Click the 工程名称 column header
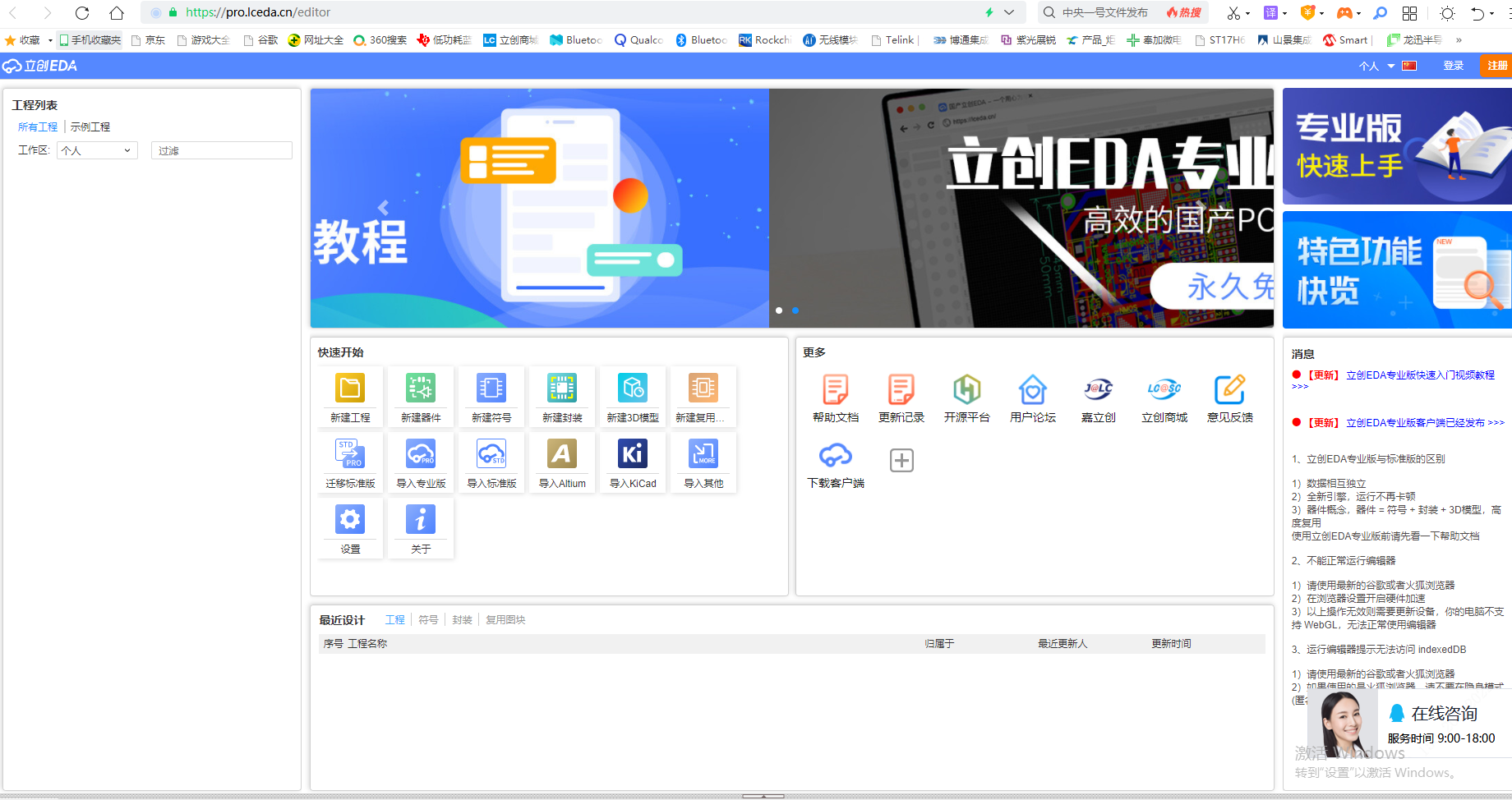Image resolution: width=1512 pixels, height=800 pixels. [x=367, y=644]
